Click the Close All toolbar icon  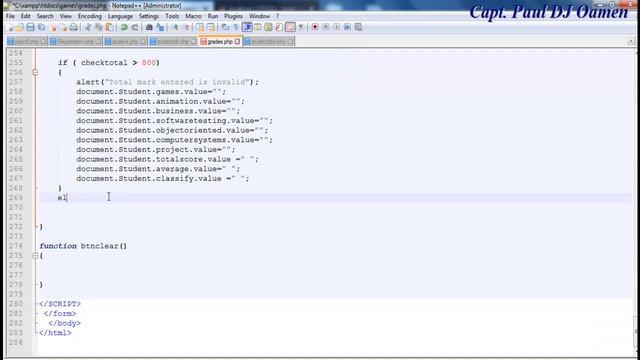pyautogui.click(x=63, y=27)
